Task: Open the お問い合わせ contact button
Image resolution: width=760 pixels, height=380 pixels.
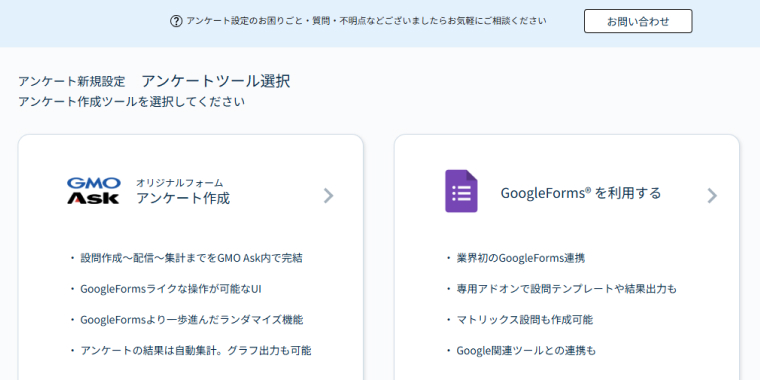Action: [x=638, y=21]
